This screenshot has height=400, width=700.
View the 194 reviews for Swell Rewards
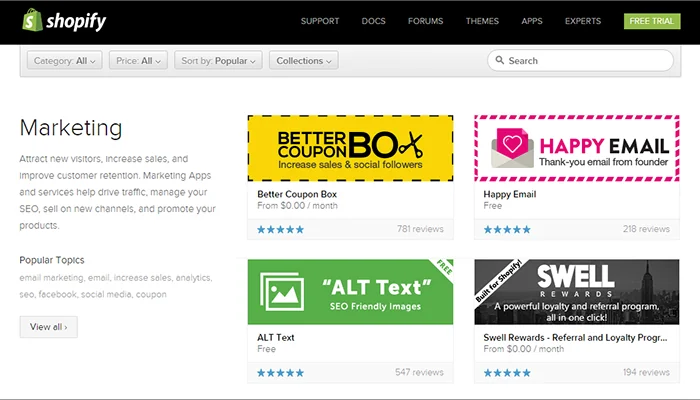click(x=646, y=372)
